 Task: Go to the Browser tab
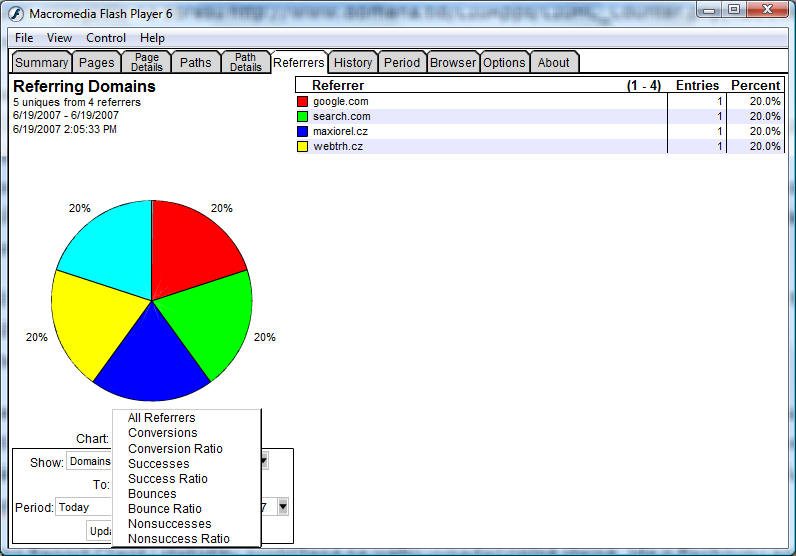tap(453, 62)
